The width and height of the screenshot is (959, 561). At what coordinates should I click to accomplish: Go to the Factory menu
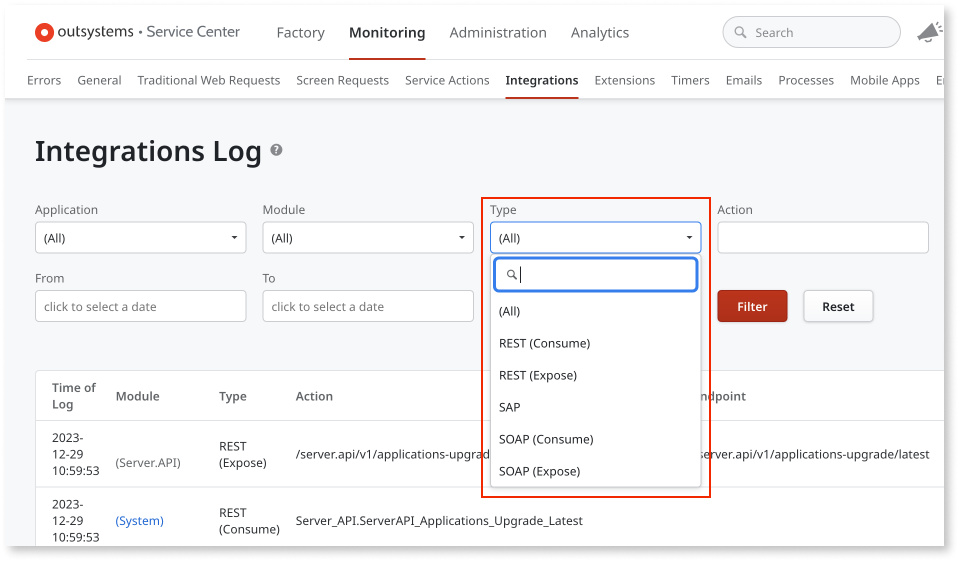tap(300, 32)
